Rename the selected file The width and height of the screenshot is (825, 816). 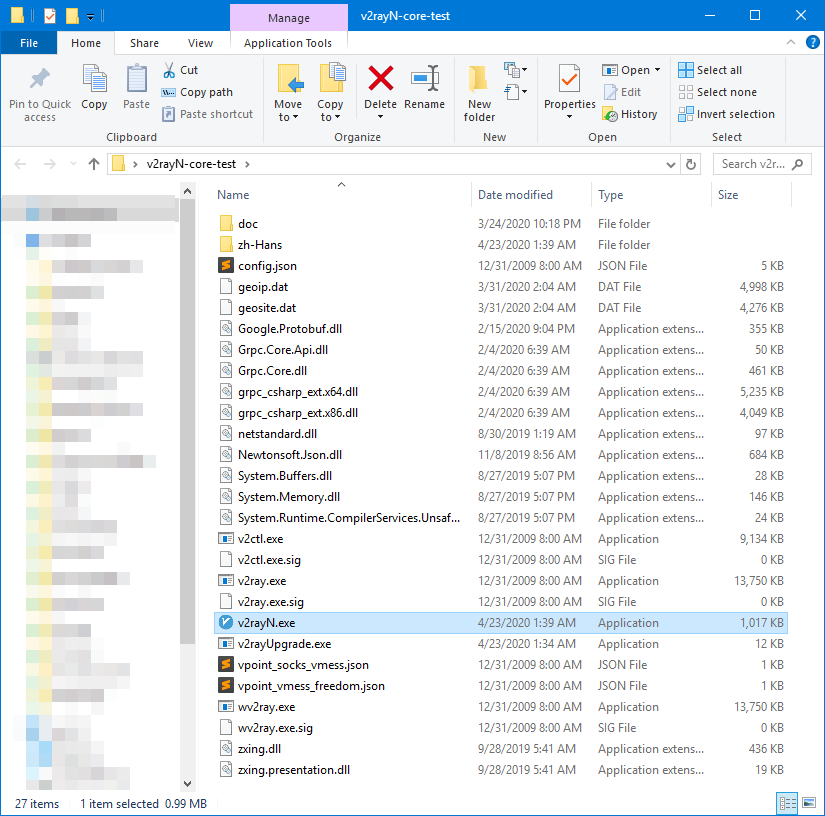424,87
